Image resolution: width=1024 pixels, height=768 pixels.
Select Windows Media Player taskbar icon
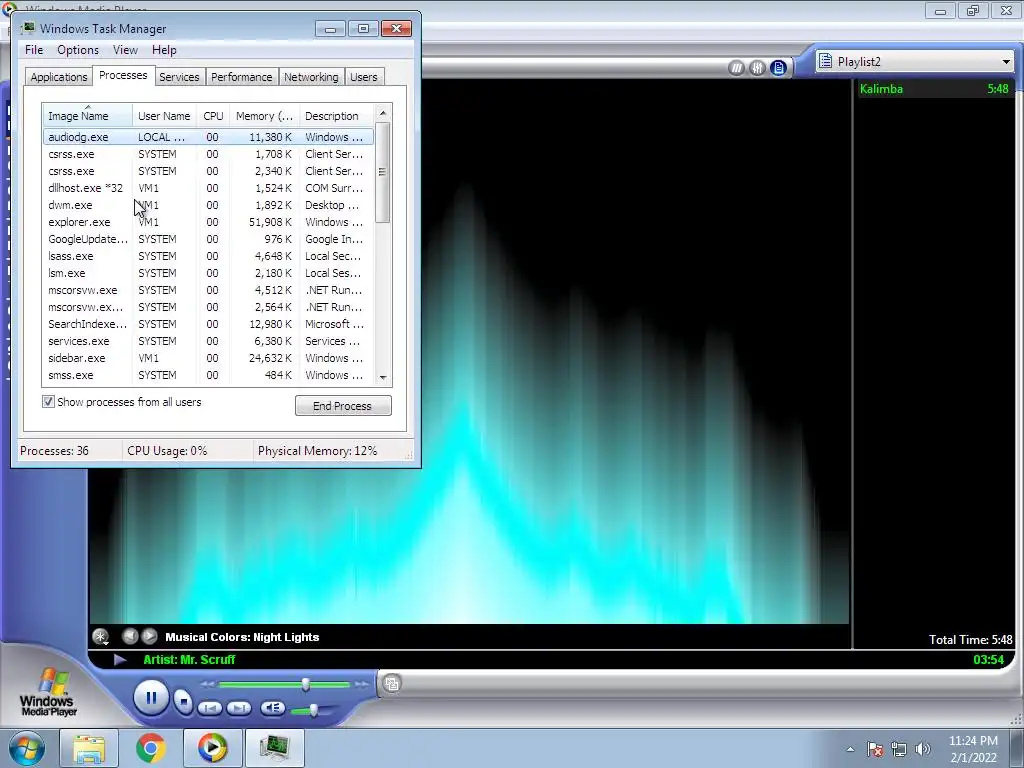[x=212, y=748]
